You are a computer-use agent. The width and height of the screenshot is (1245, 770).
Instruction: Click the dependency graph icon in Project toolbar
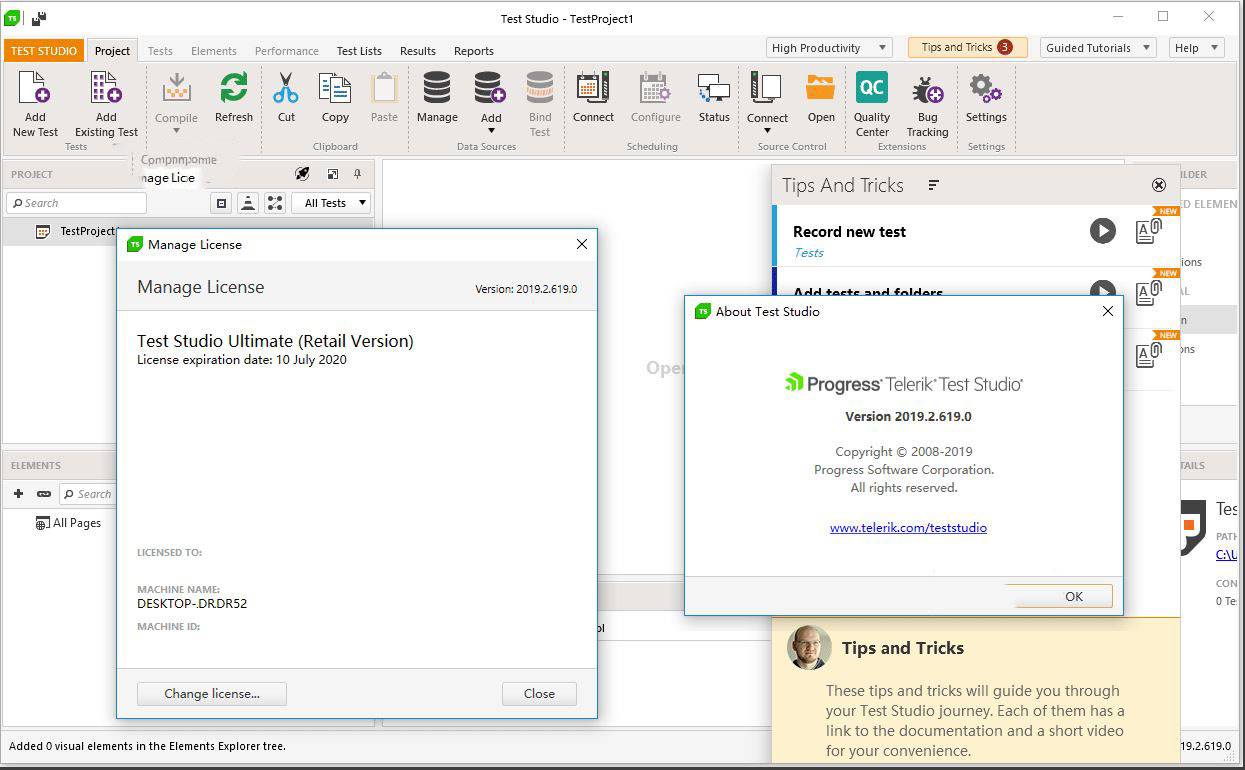(274, 203)
